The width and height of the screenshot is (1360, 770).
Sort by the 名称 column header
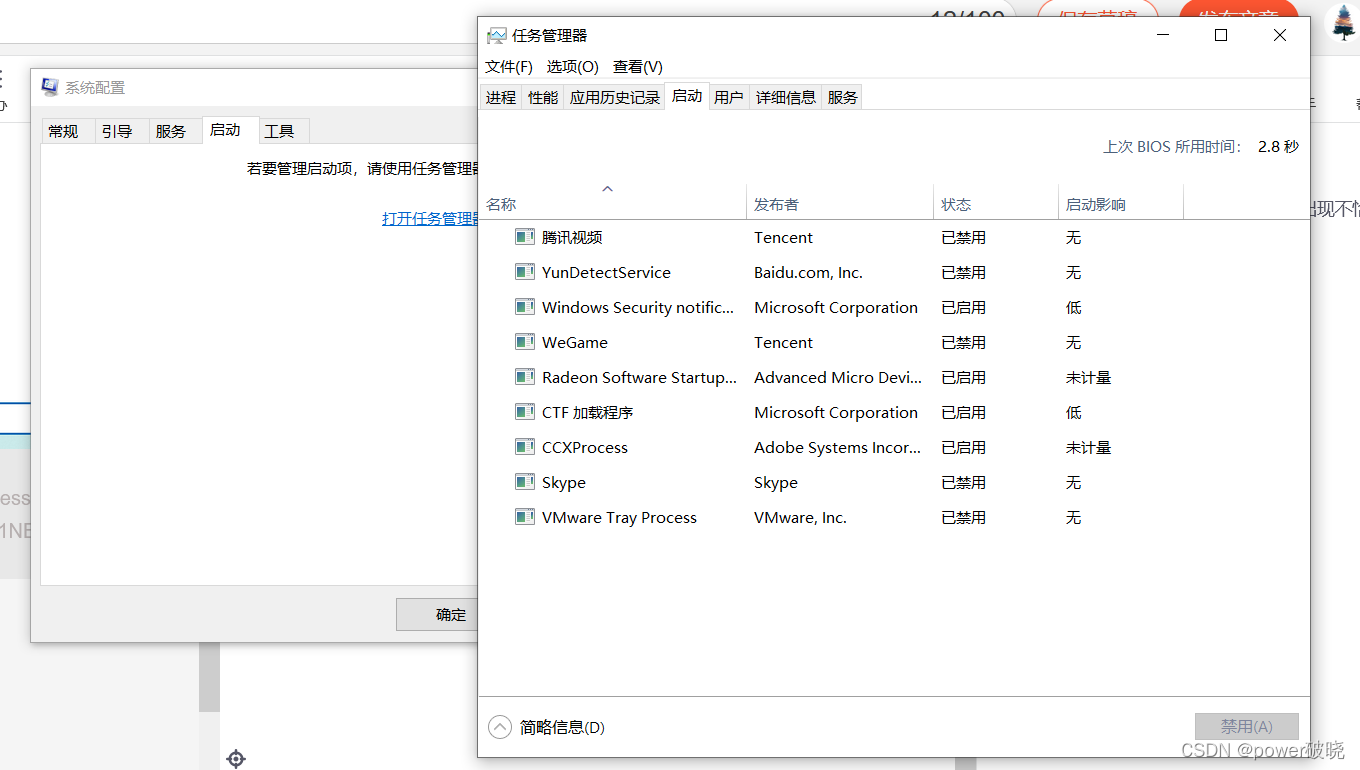(x=612, y=203)
